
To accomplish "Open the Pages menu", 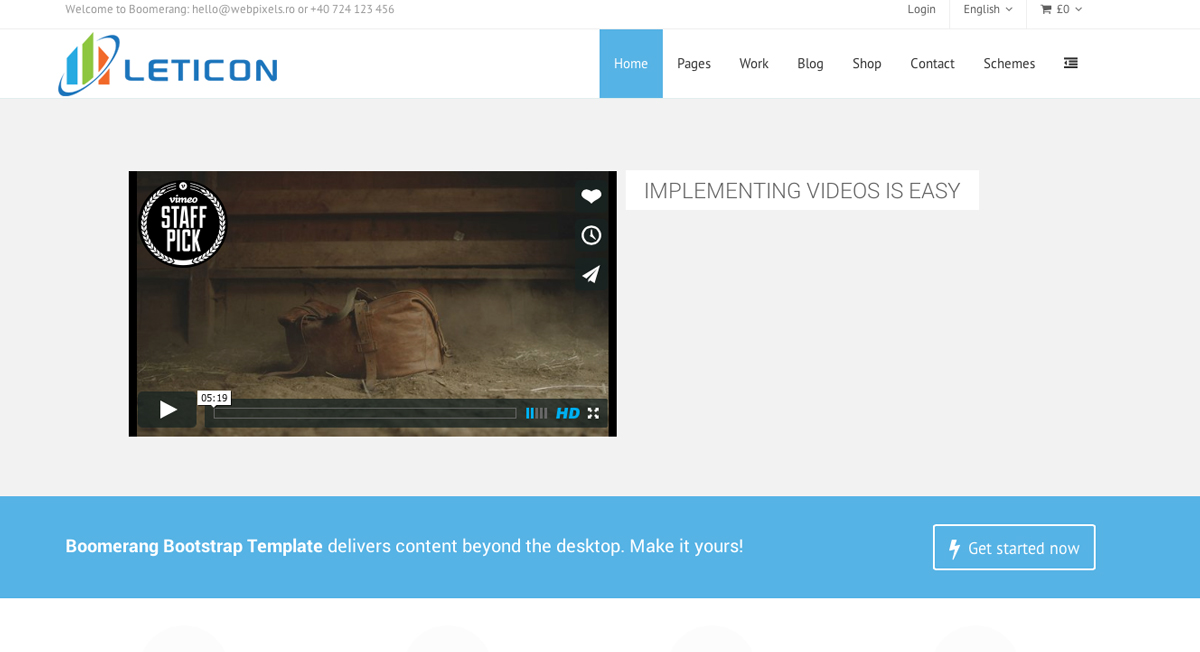I will click(x=694, y=63).
